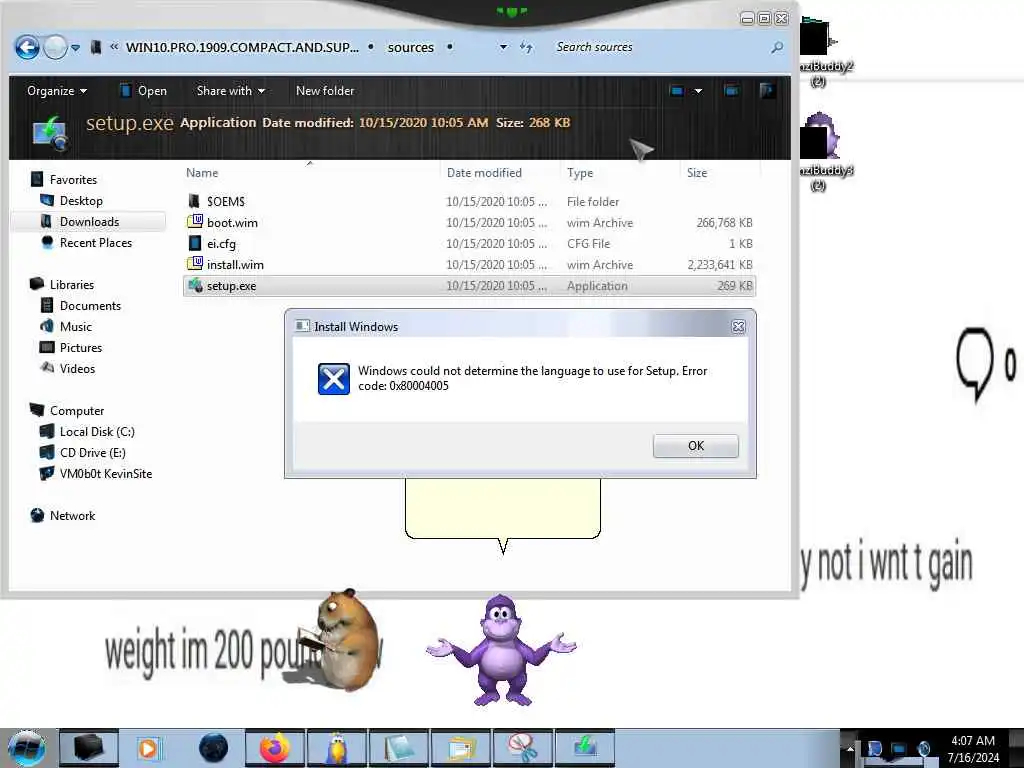Open the view options dropdown arrow
The image size is (1024, 768).
(698, 91)
